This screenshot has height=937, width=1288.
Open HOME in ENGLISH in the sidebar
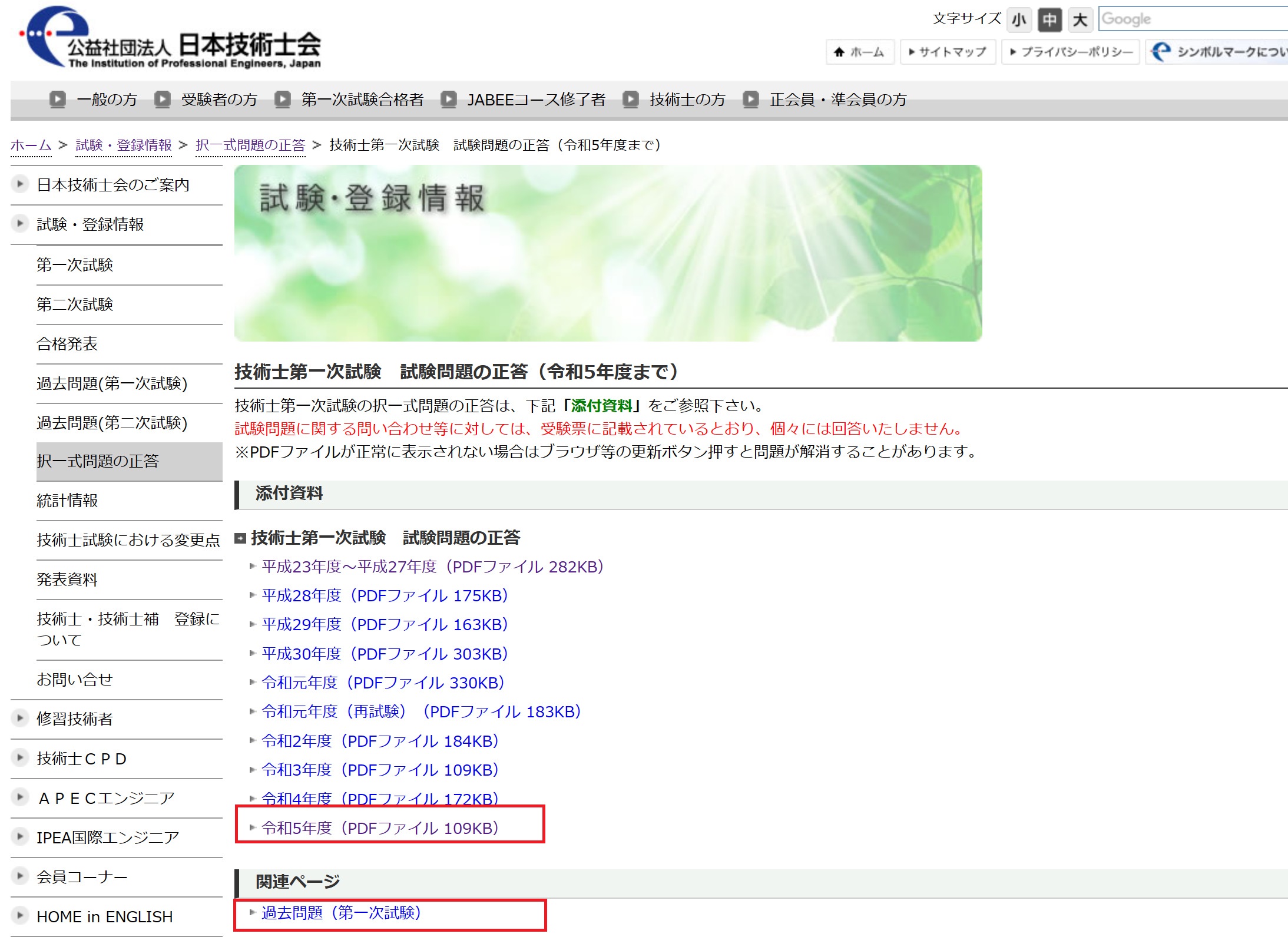[x=105, y=916]
